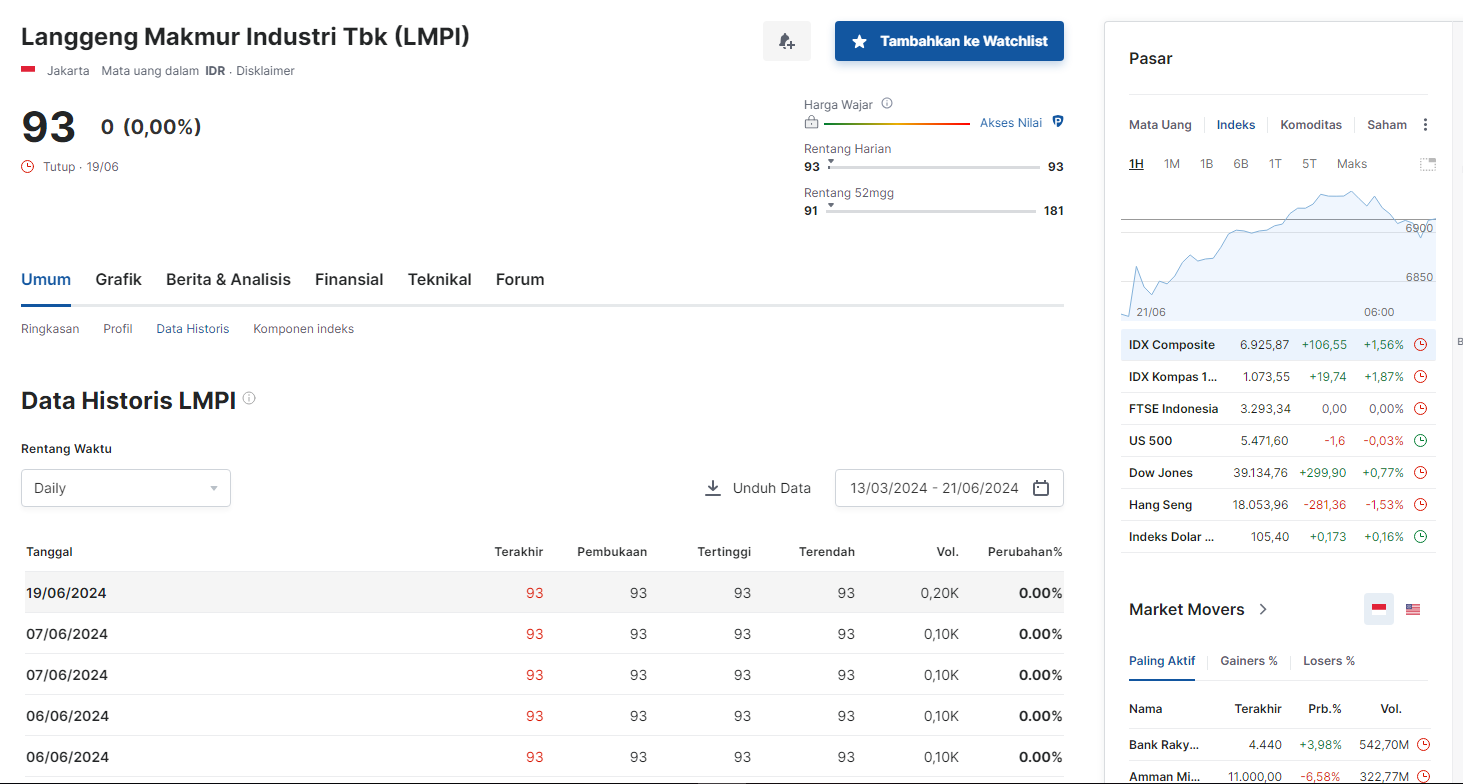Open the 13/03/2024 - 21/06/2024 date picker
Image resolution: width=1463 pixels, height=784 pixels.
click(934, 488)
